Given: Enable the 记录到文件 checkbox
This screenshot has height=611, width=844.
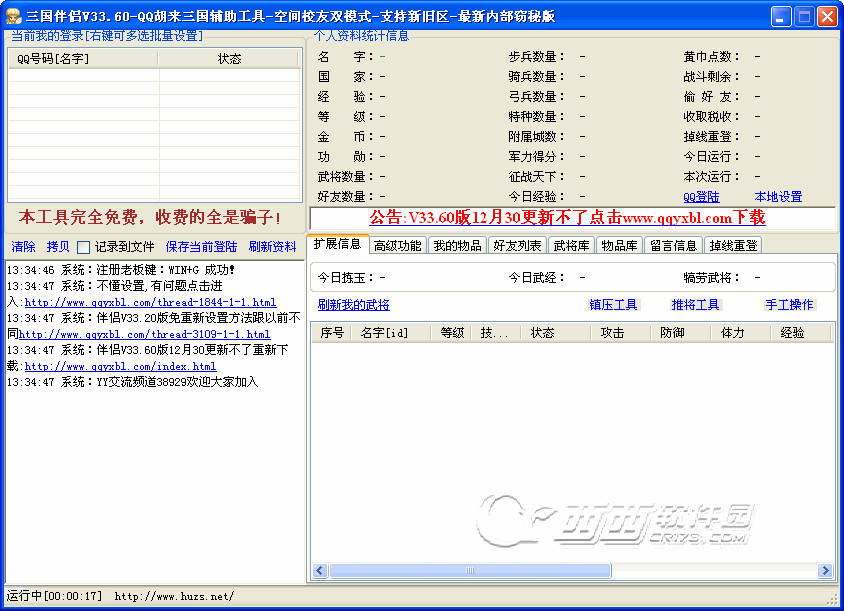Looking at the screenshot, I should pos(83,247).
